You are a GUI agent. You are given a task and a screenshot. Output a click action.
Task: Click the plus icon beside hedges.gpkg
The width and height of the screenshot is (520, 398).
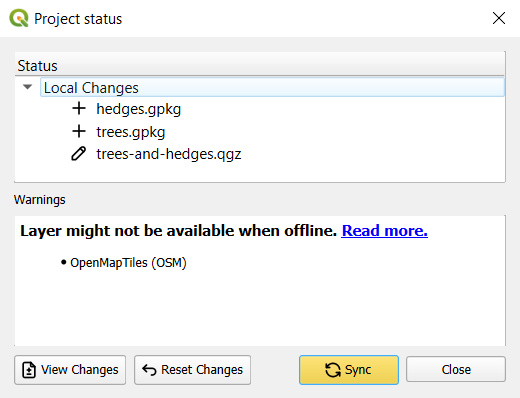79,109
